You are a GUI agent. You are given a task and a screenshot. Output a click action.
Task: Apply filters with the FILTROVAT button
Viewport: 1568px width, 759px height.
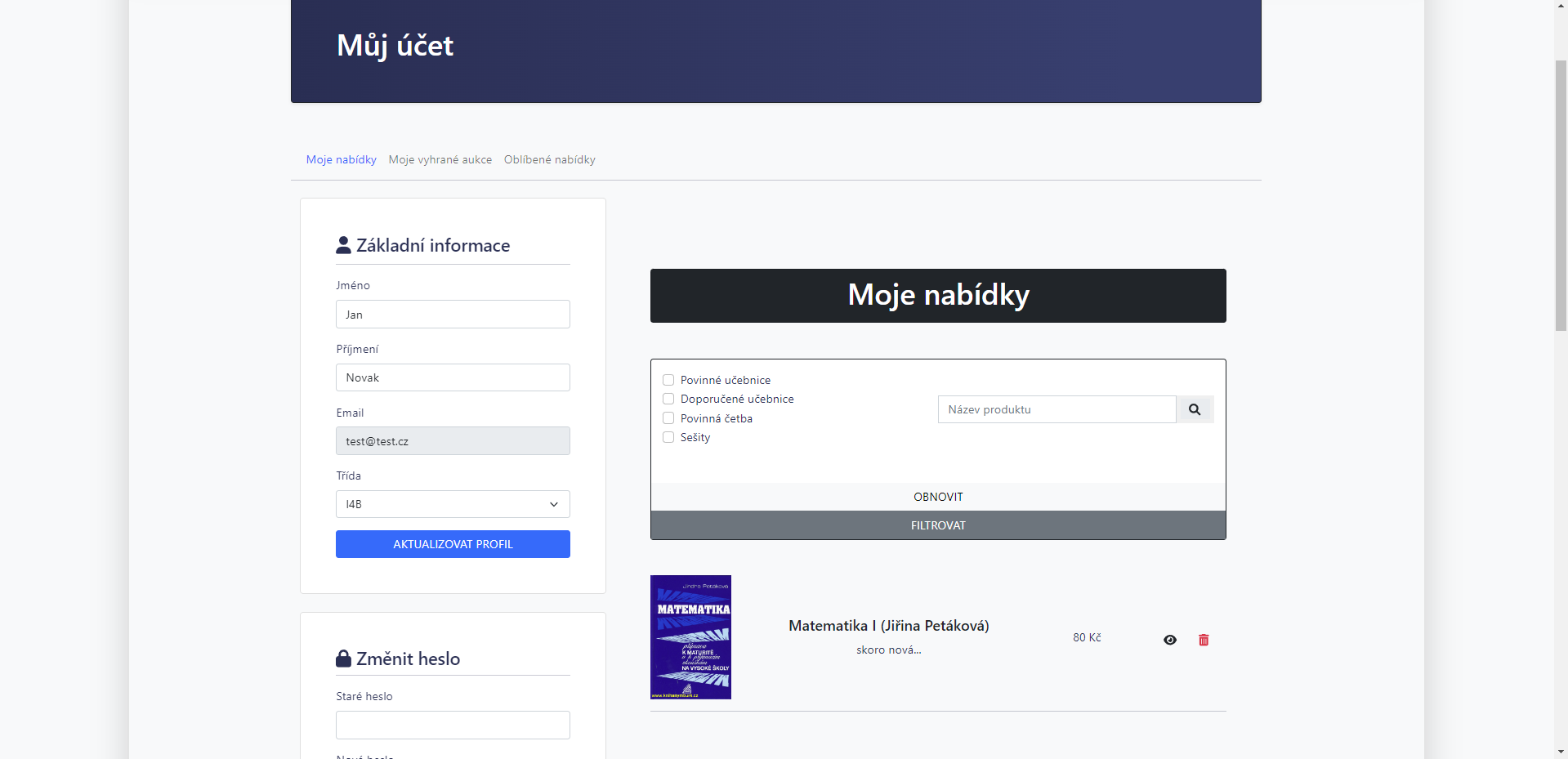point(937,525)
